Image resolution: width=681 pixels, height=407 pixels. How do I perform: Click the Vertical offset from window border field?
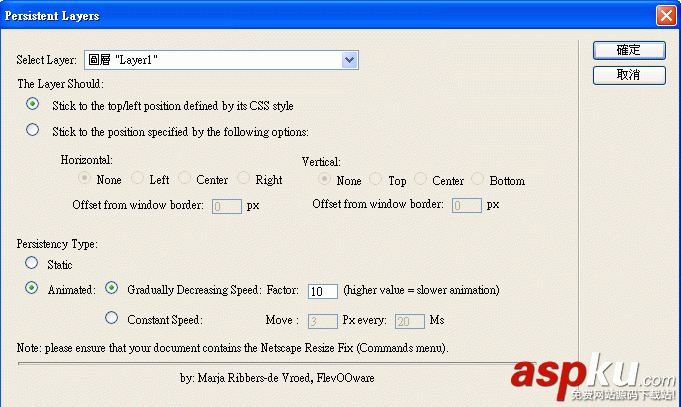coord(467,205)
